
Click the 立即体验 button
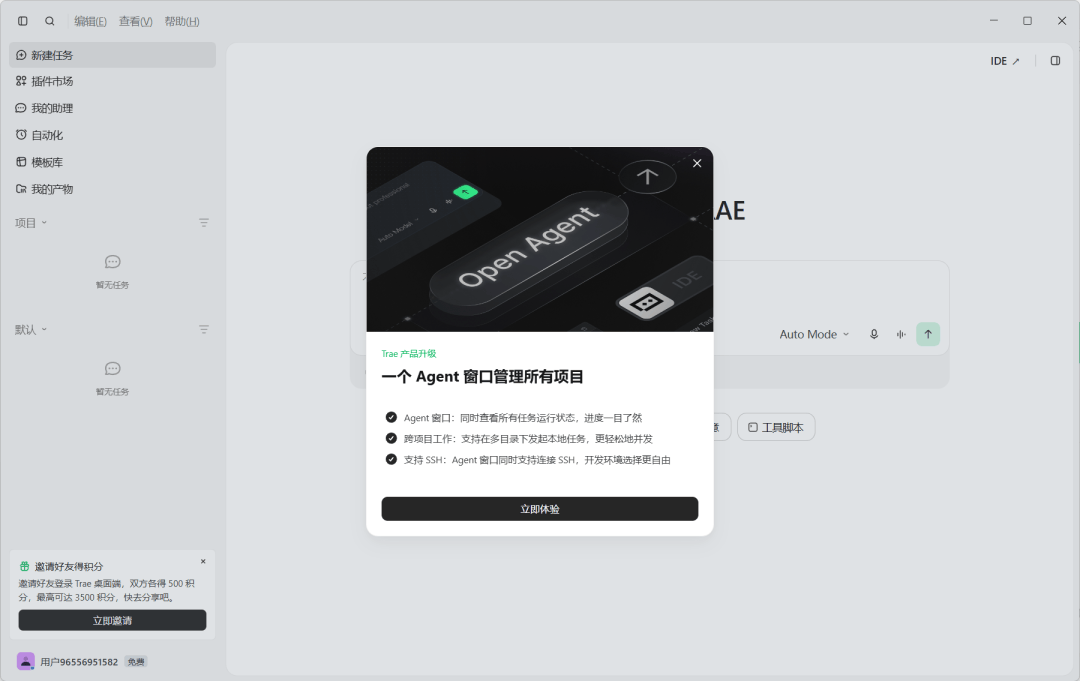[x=539, y=509]
